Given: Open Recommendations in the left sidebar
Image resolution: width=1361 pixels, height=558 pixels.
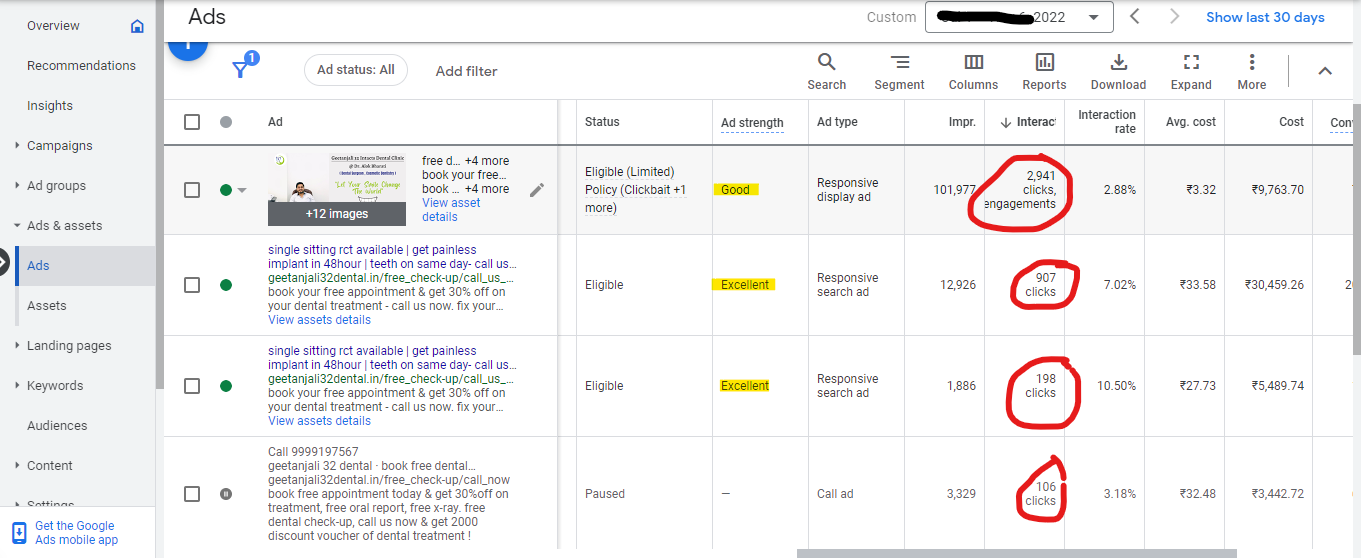Looking at the screenshot, I should pos(81,66).
